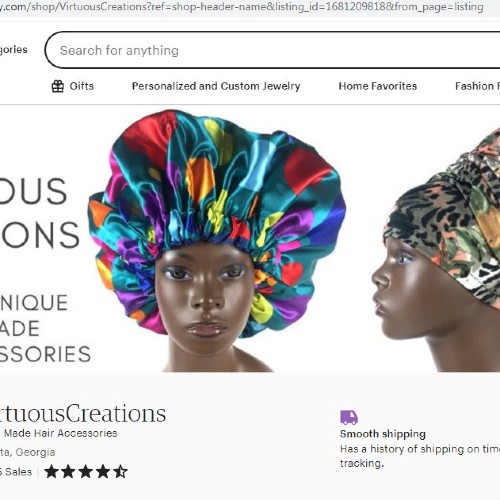The height and width of the screenshot is (500, 500).
Task: Open the Categories menu
Action: pyautogui.click(x=14, y=50)
